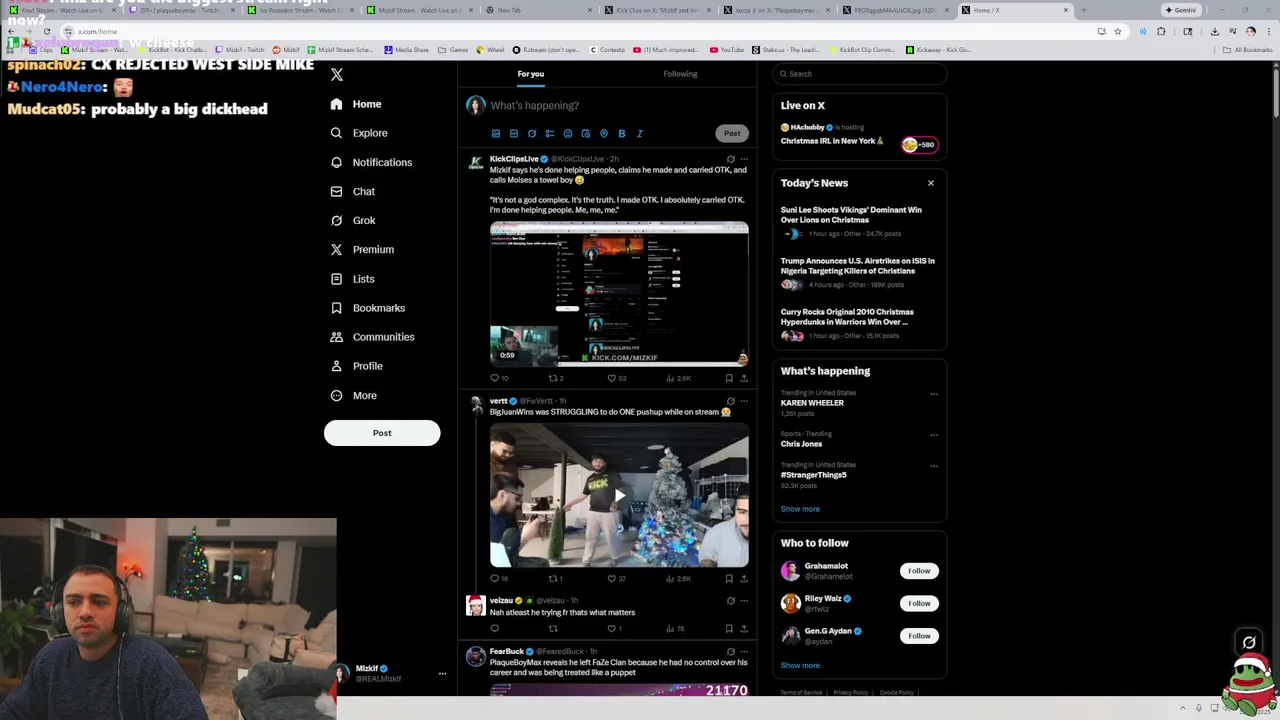Show more under Who to follow

click(x=800, y=665)
